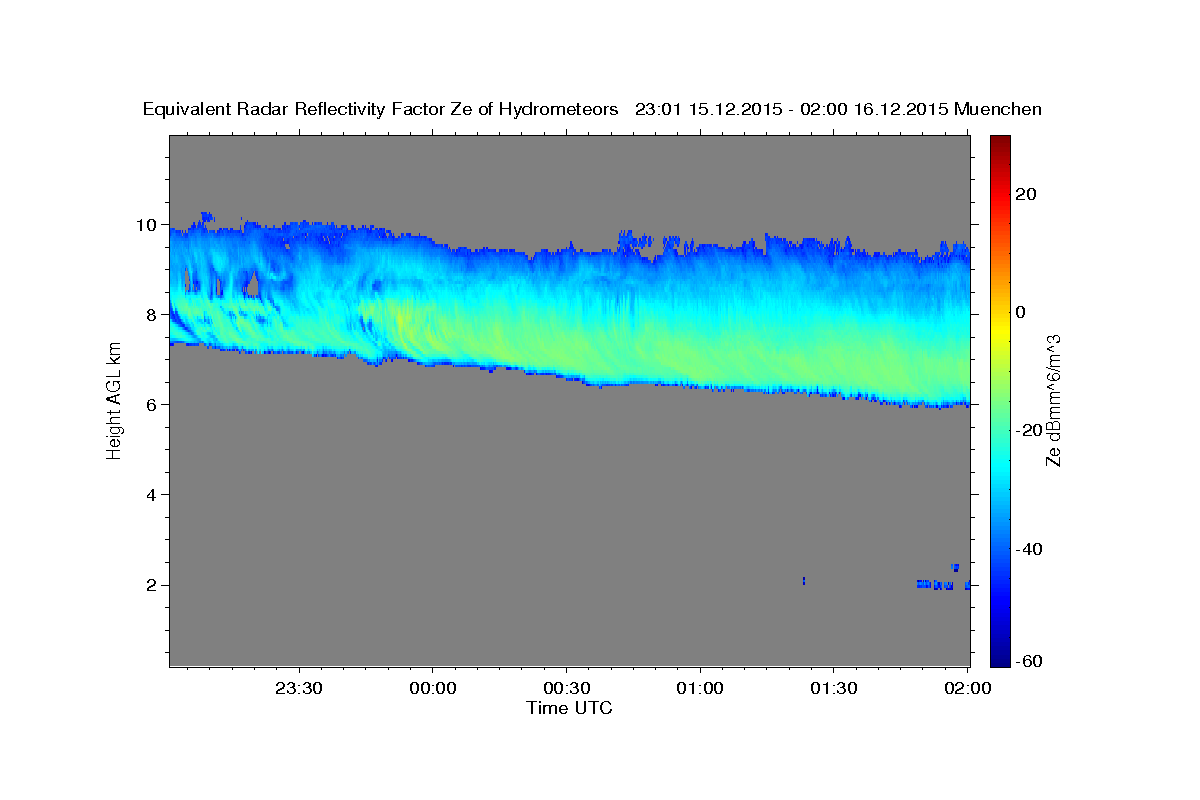Click the dark red top of the colorbar
The image size is (1200, 800).
(1001, 142)
